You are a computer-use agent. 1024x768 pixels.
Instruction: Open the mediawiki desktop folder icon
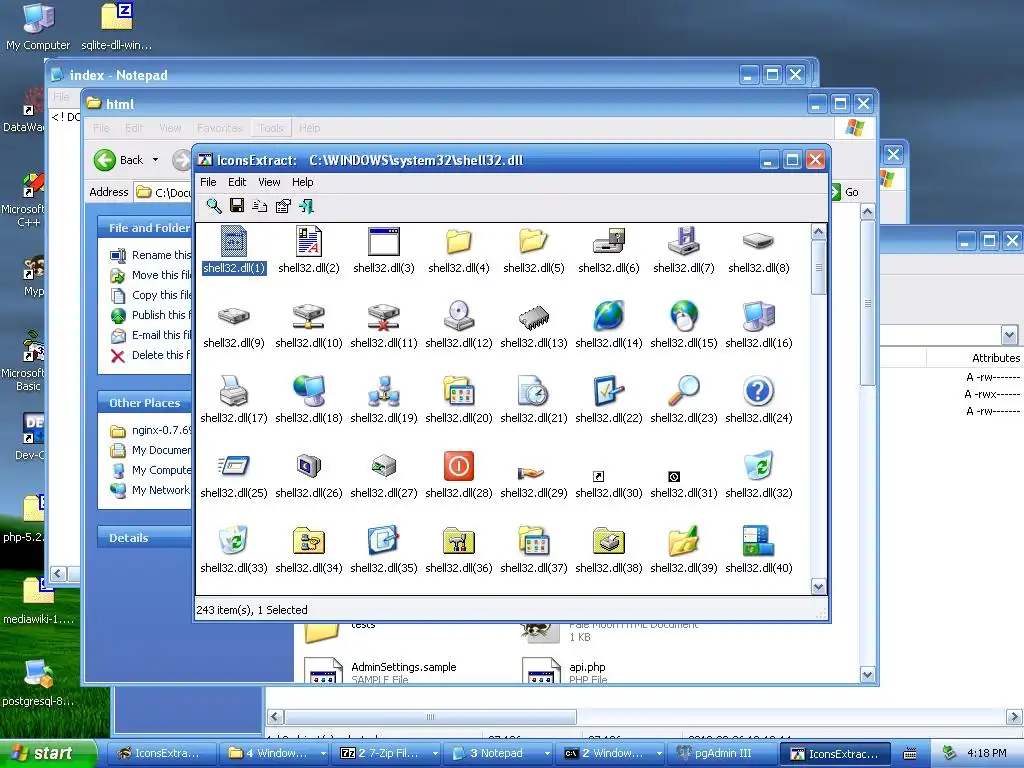38,601
